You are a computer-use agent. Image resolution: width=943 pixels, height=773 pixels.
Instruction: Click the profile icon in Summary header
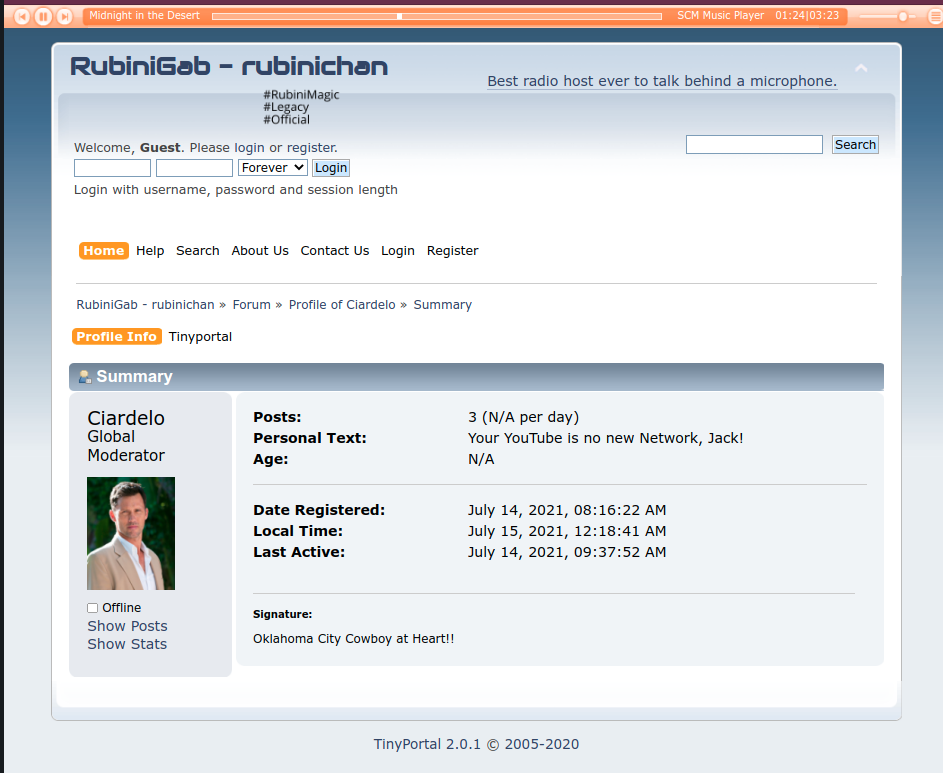tap(85, 377)
